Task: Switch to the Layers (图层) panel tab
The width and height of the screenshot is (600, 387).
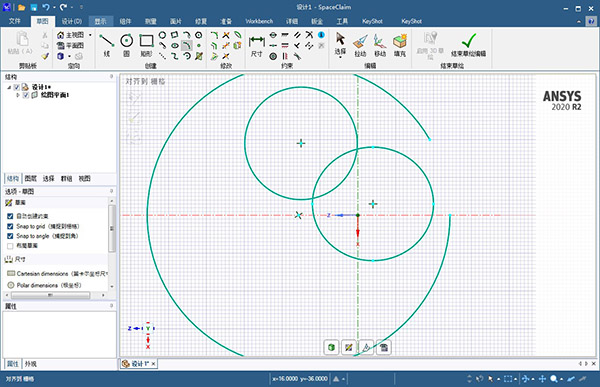Action: (x=31, y=178)
